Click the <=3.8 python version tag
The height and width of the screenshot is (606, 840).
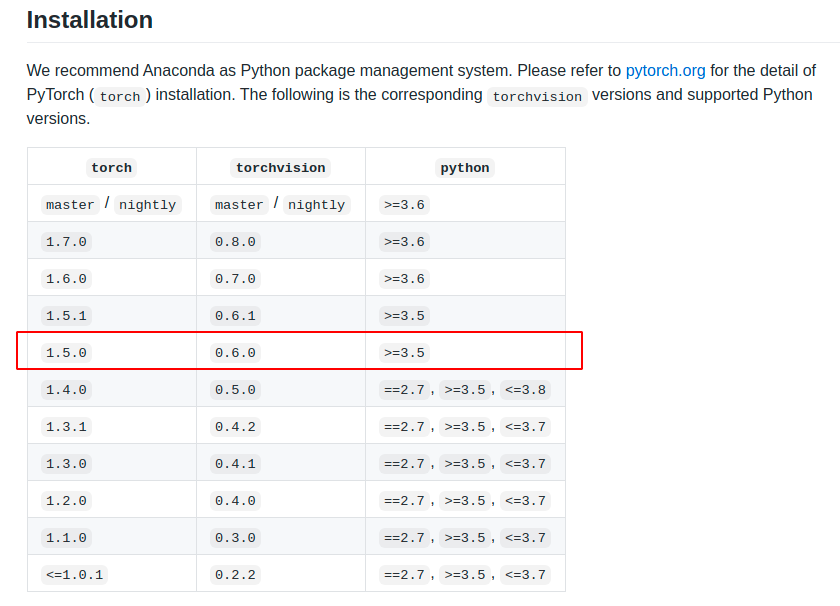pyautogui.click(x=525, y=390)
